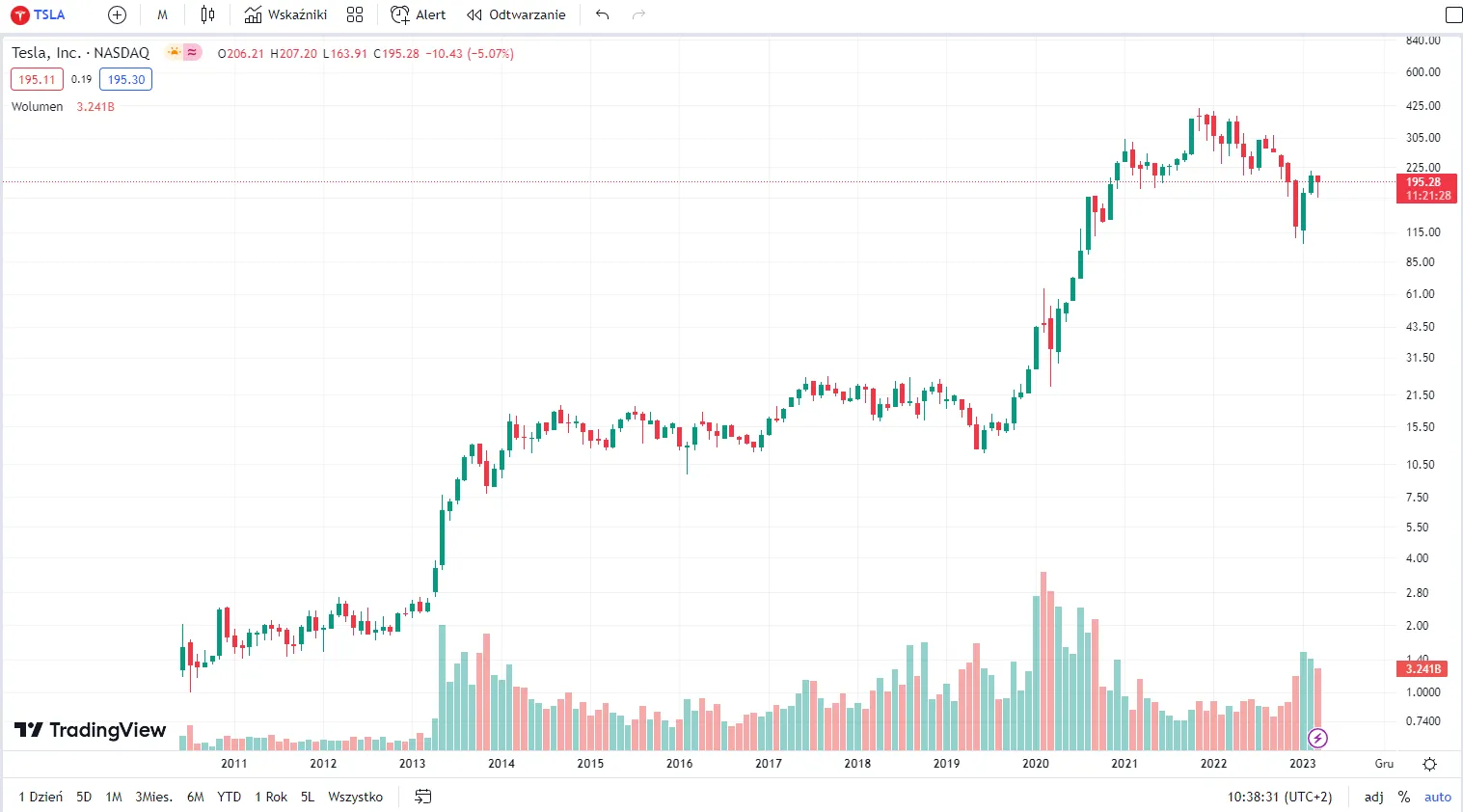The height and width of the screenshot is (812, 1463).
Task: Click the 0.19 spread value
Action: [x=81, y=80]
